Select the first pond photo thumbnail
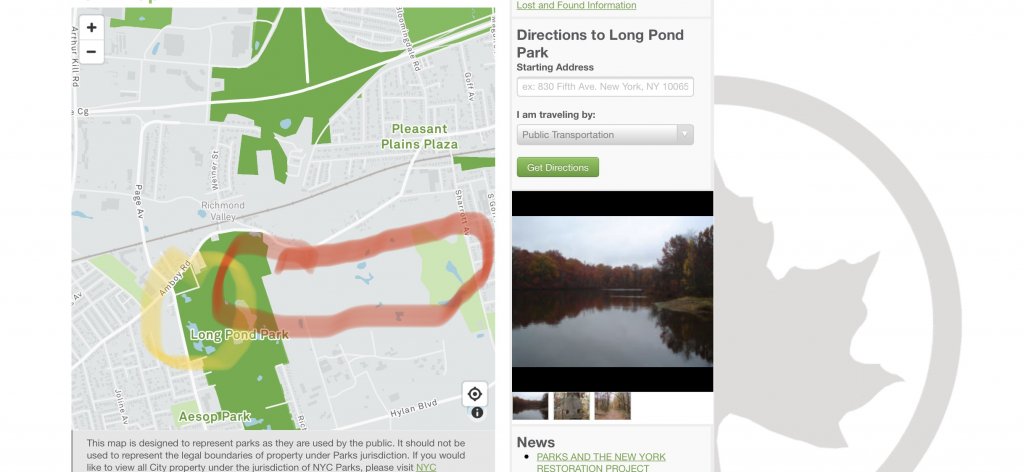1024x472 pixels. click(530, 405)
